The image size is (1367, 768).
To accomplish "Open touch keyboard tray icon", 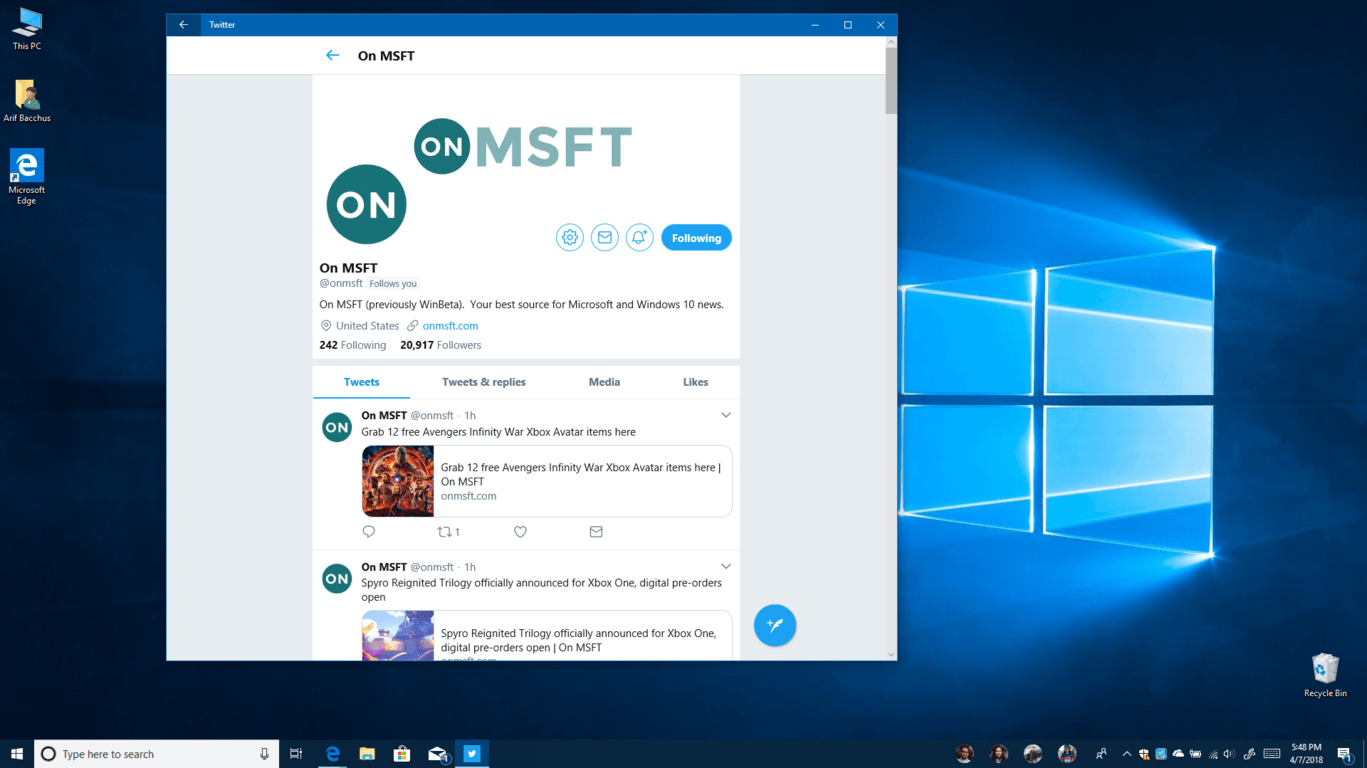I will point(1272,754).
